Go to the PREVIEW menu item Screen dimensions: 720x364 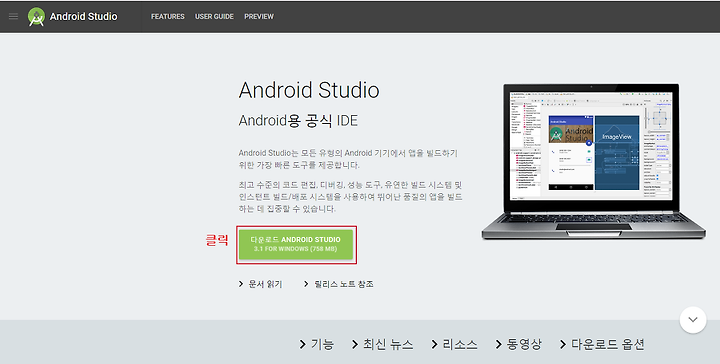click(x=259, y=17)
